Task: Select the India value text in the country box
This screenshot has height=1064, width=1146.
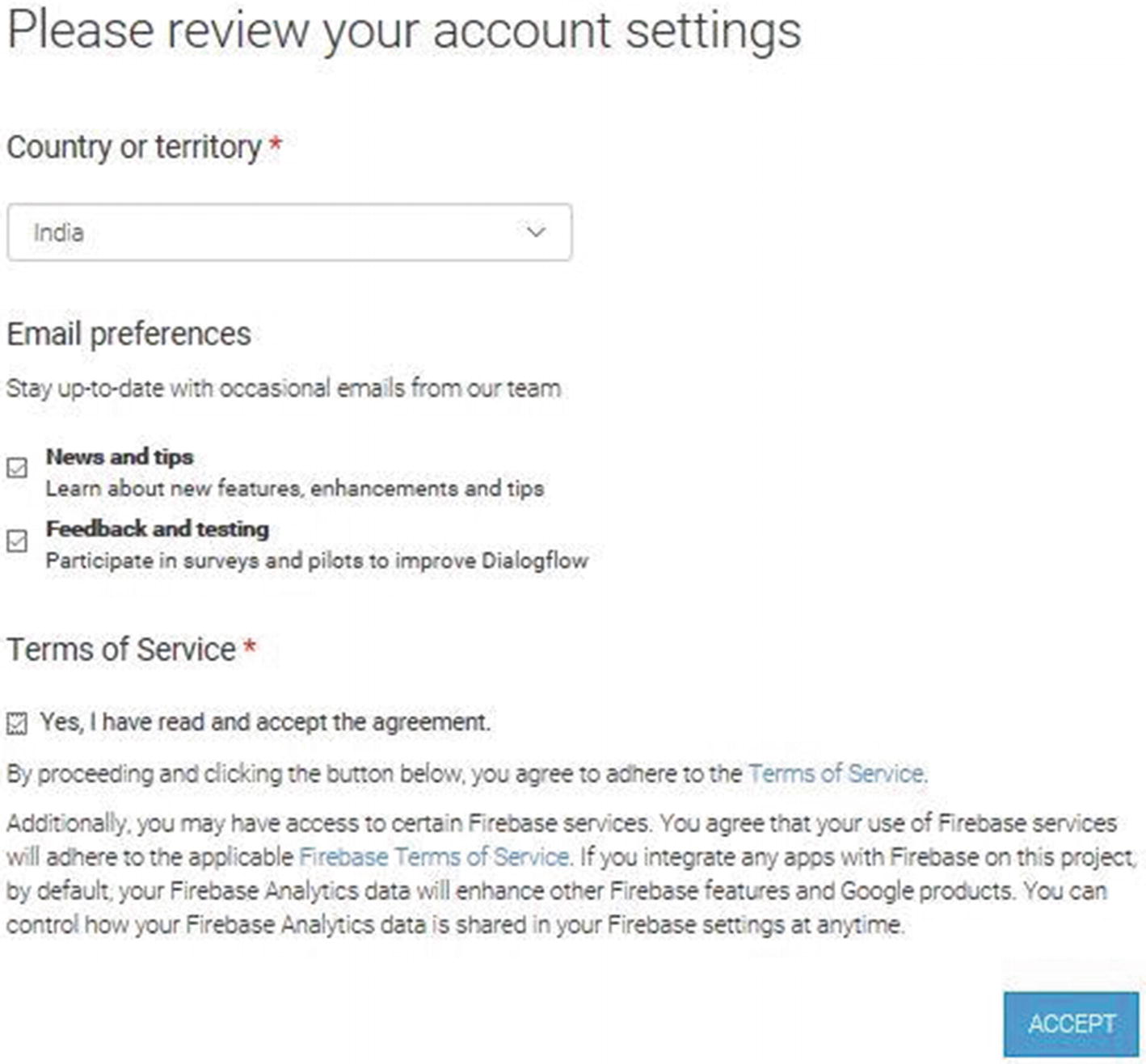Action: 59,233
